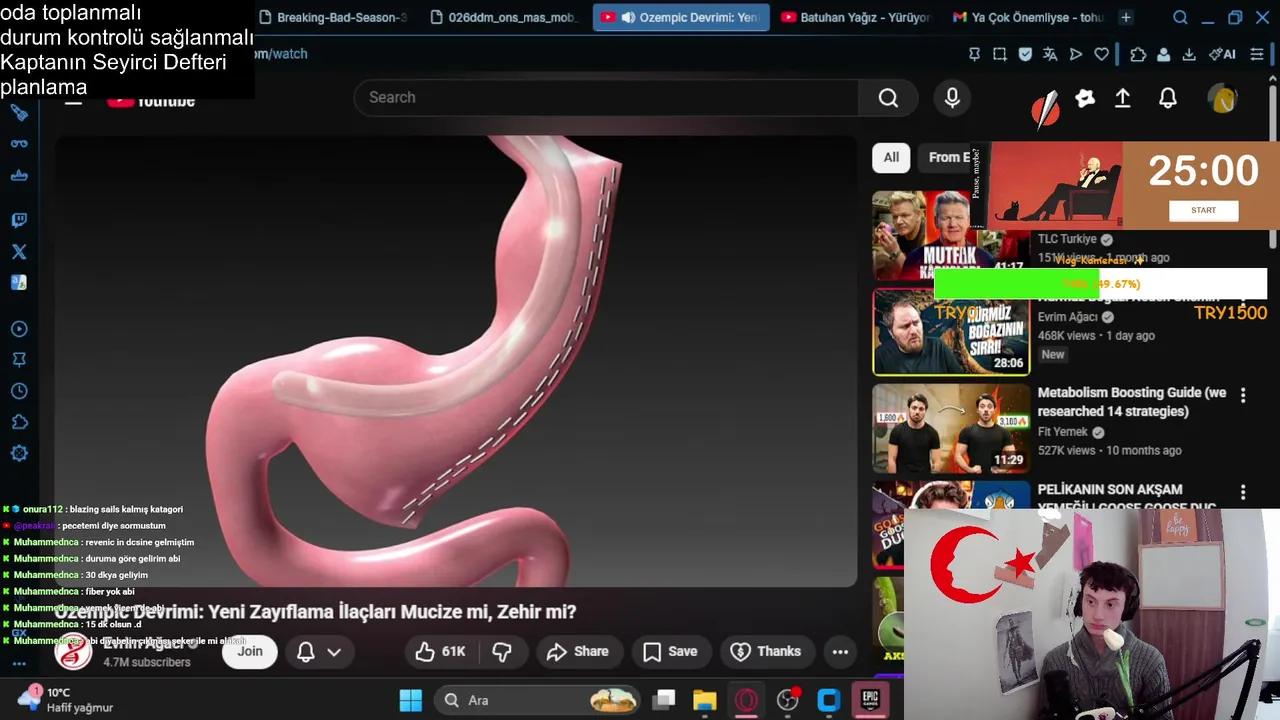
Task: Open weather widget 10°C Hafif yağmur
Action: (x=65, y=699)
